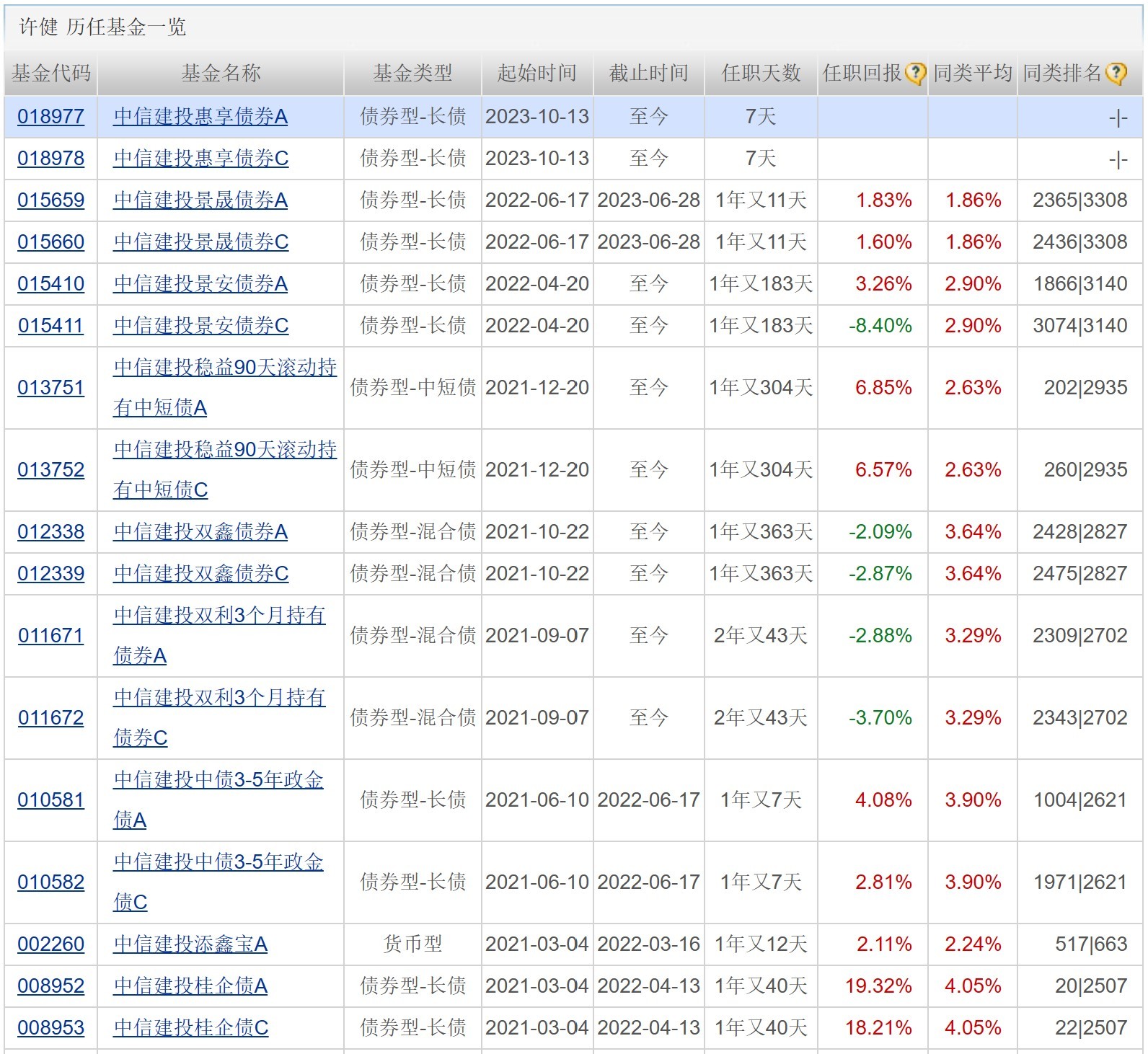Click end date 2022-03-16

[649, 944]
